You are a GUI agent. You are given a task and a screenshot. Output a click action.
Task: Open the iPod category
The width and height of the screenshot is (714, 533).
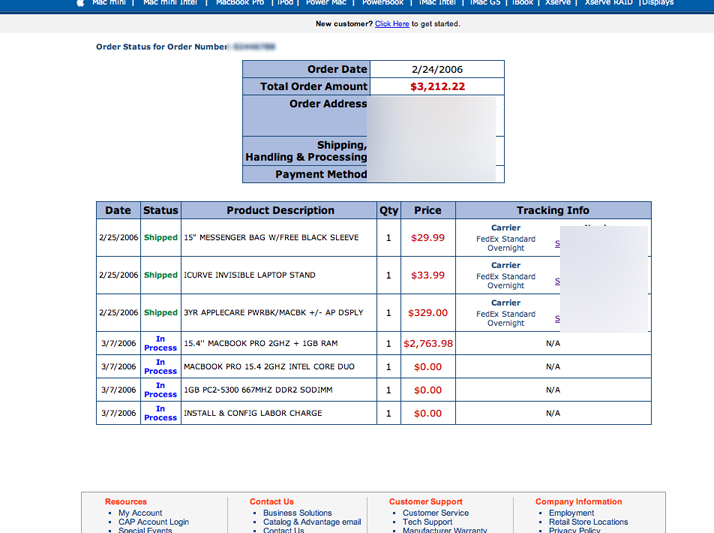285,3
